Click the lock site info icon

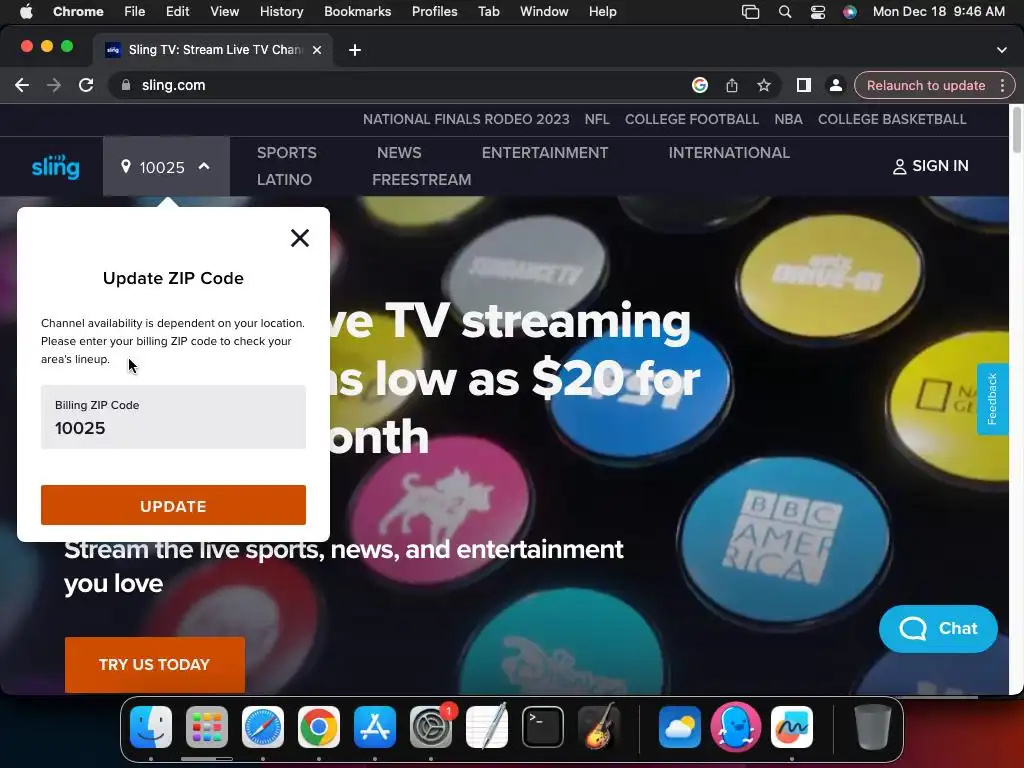126,86
